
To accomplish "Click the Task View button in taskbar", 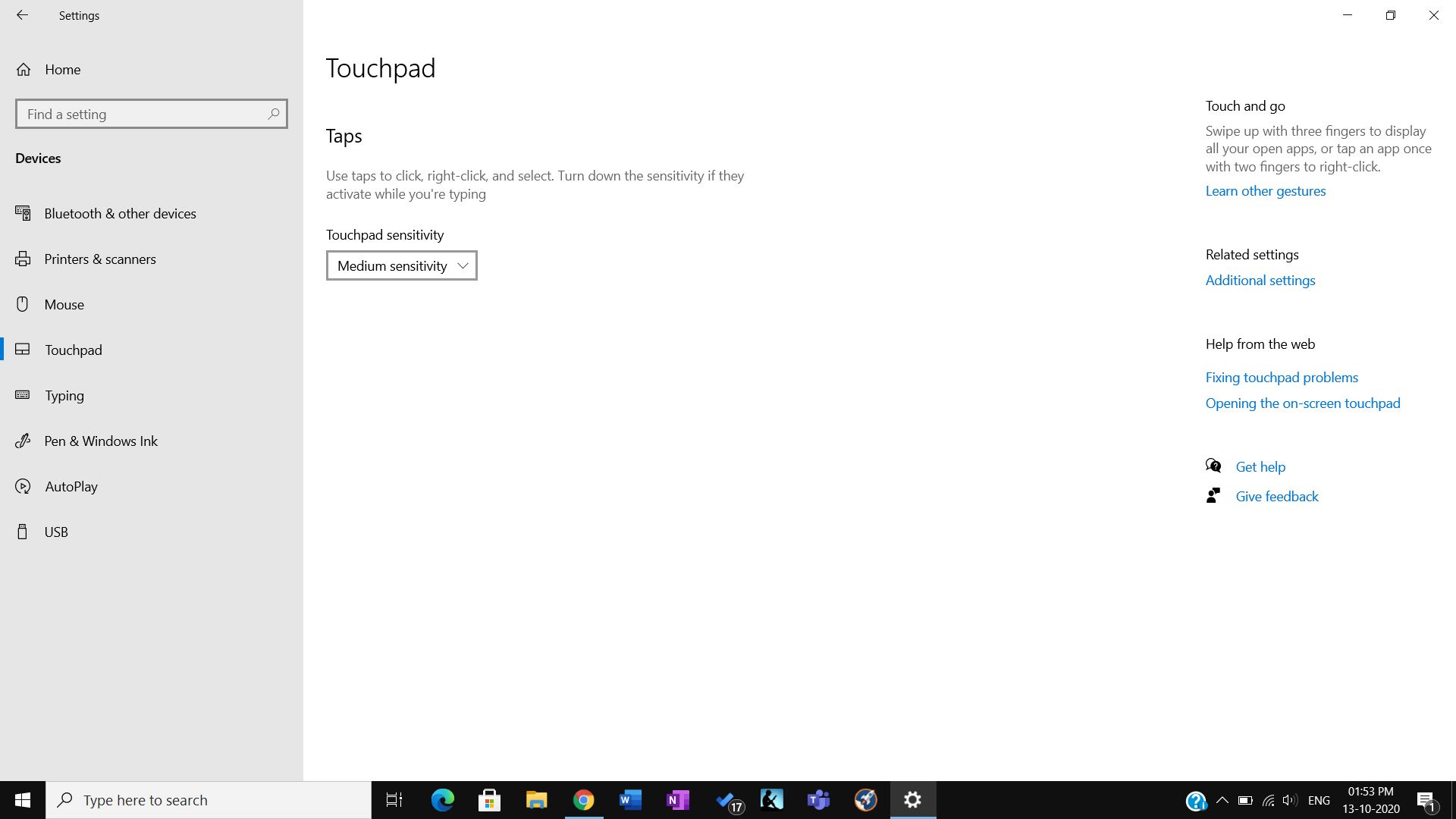I will [394, 800].
